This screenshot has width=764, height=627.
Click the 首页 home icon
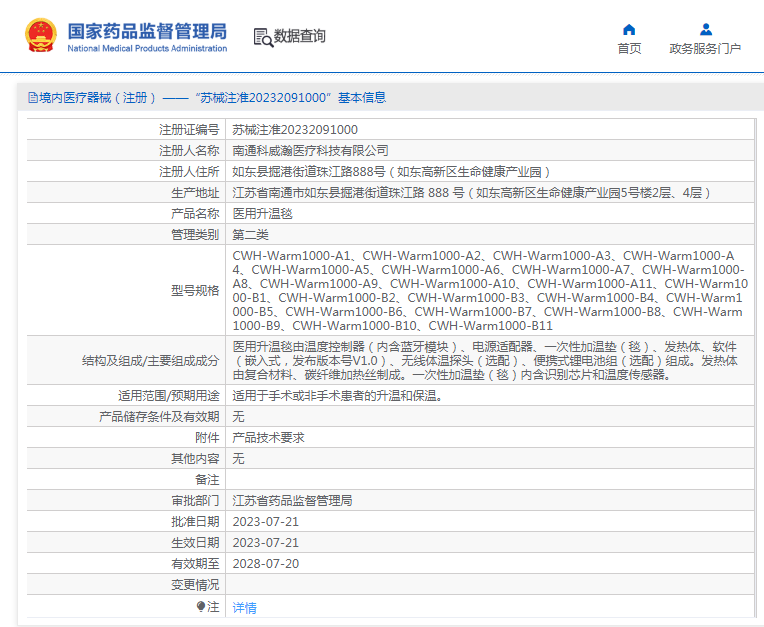pos(629,30)
